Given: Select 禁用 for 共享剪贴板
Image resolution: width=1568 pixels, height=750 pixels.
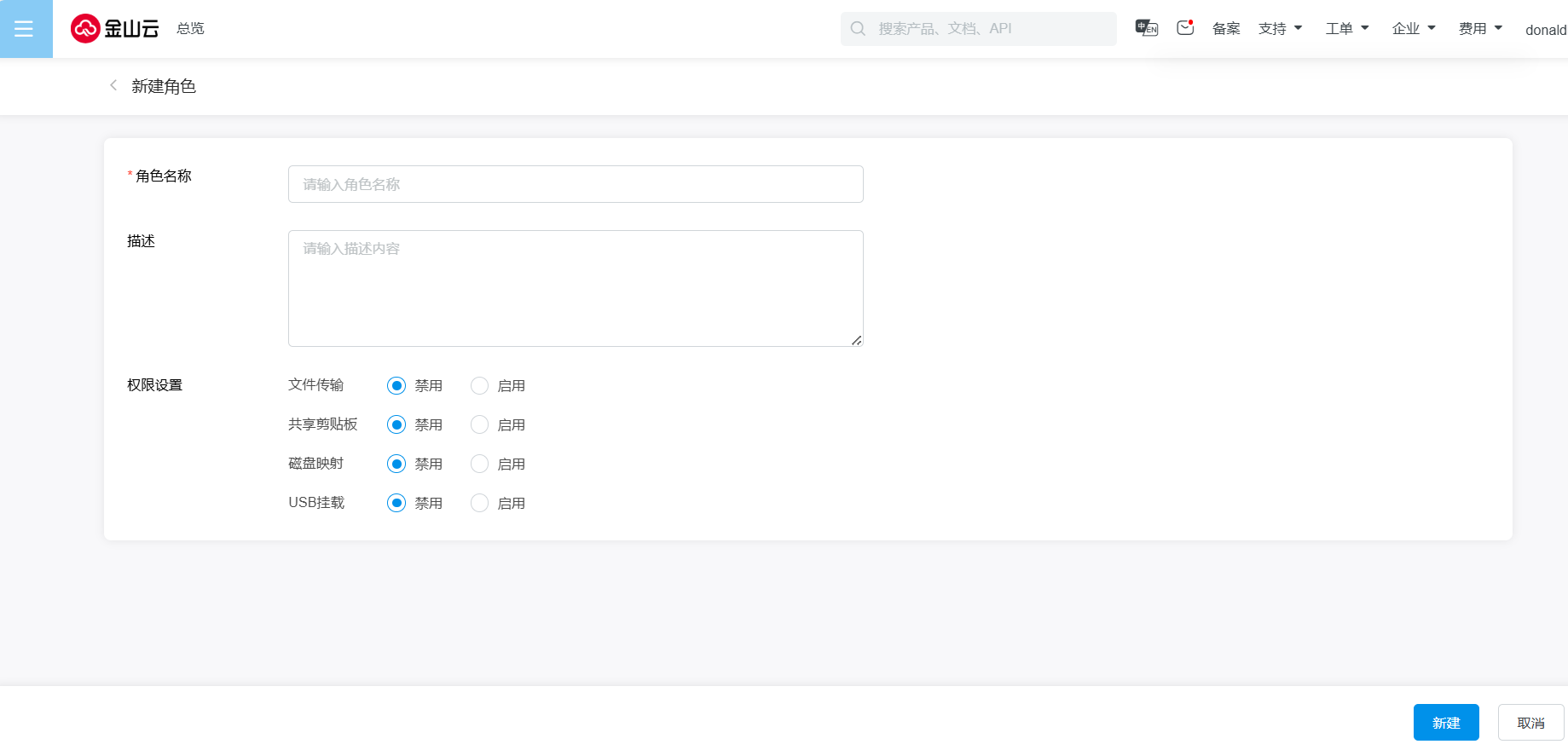Looking at the screenshot, I should (x=396, y=425).
